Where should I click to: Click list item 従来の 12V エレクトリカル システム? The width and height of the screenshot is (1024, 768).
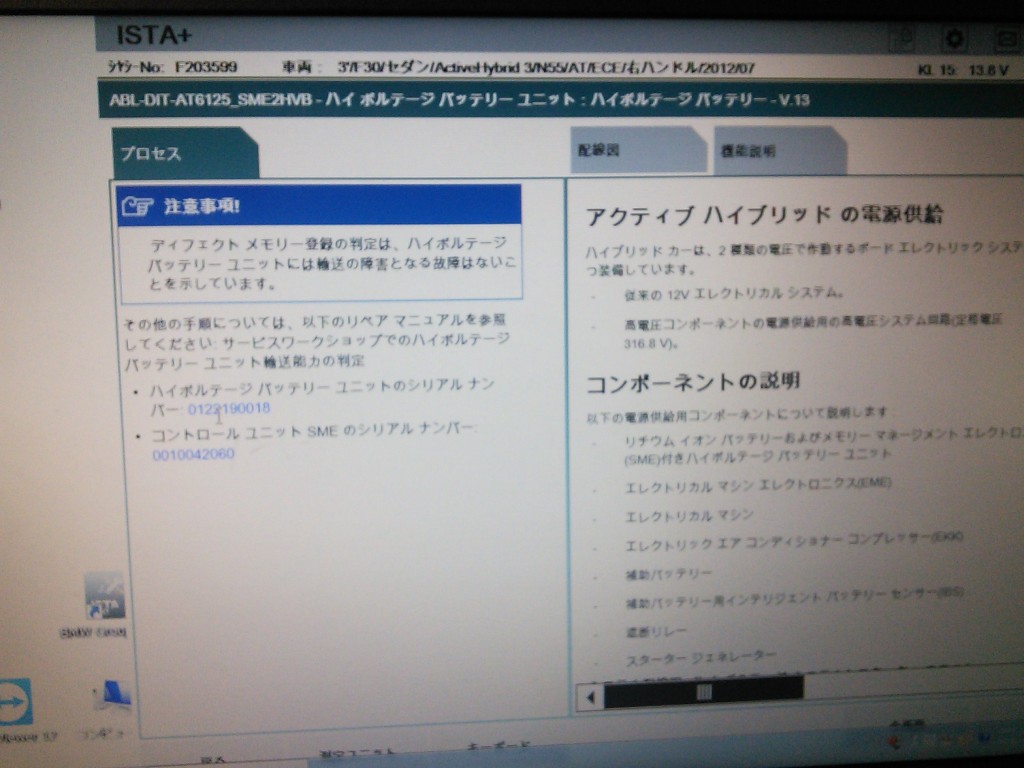733,294
